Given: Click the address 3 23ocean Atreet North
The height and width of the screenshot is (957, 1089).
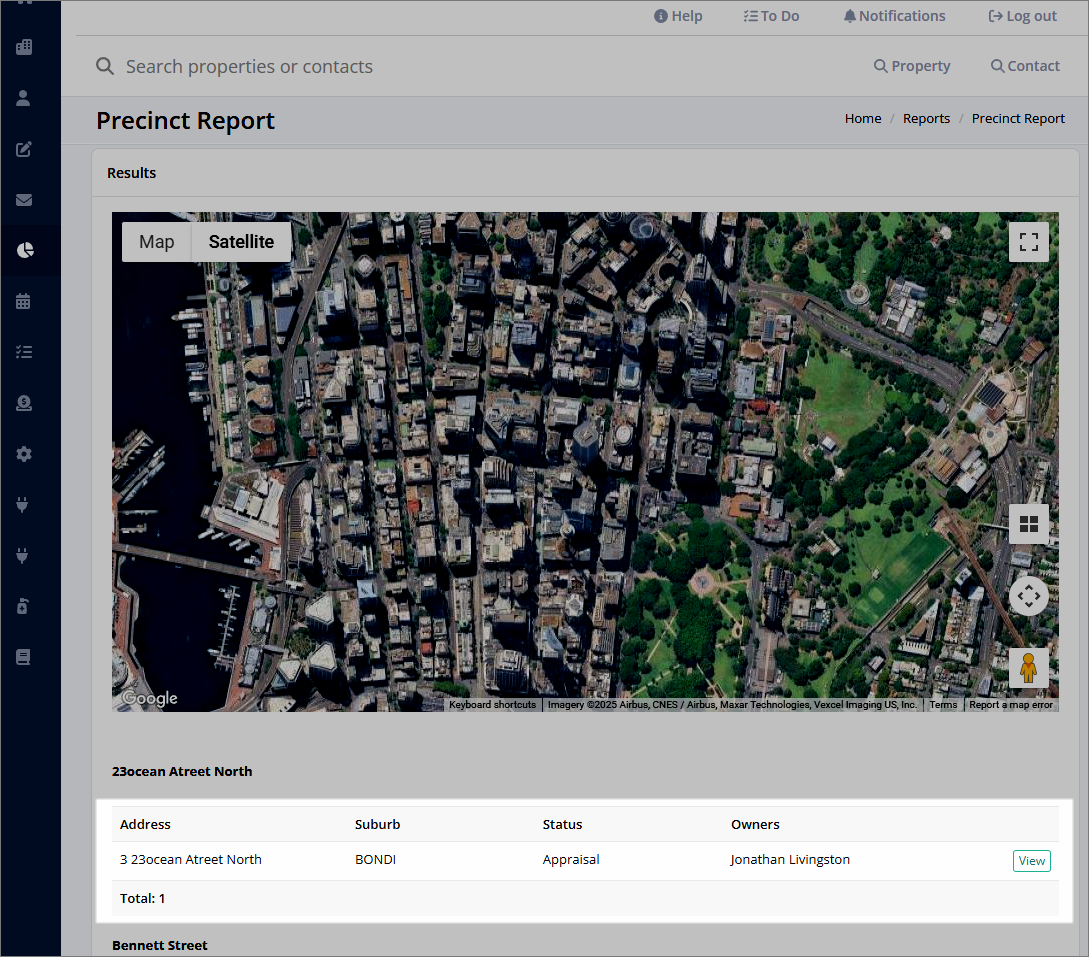Looking at the screenshot, I should click(x=191, y=860).
